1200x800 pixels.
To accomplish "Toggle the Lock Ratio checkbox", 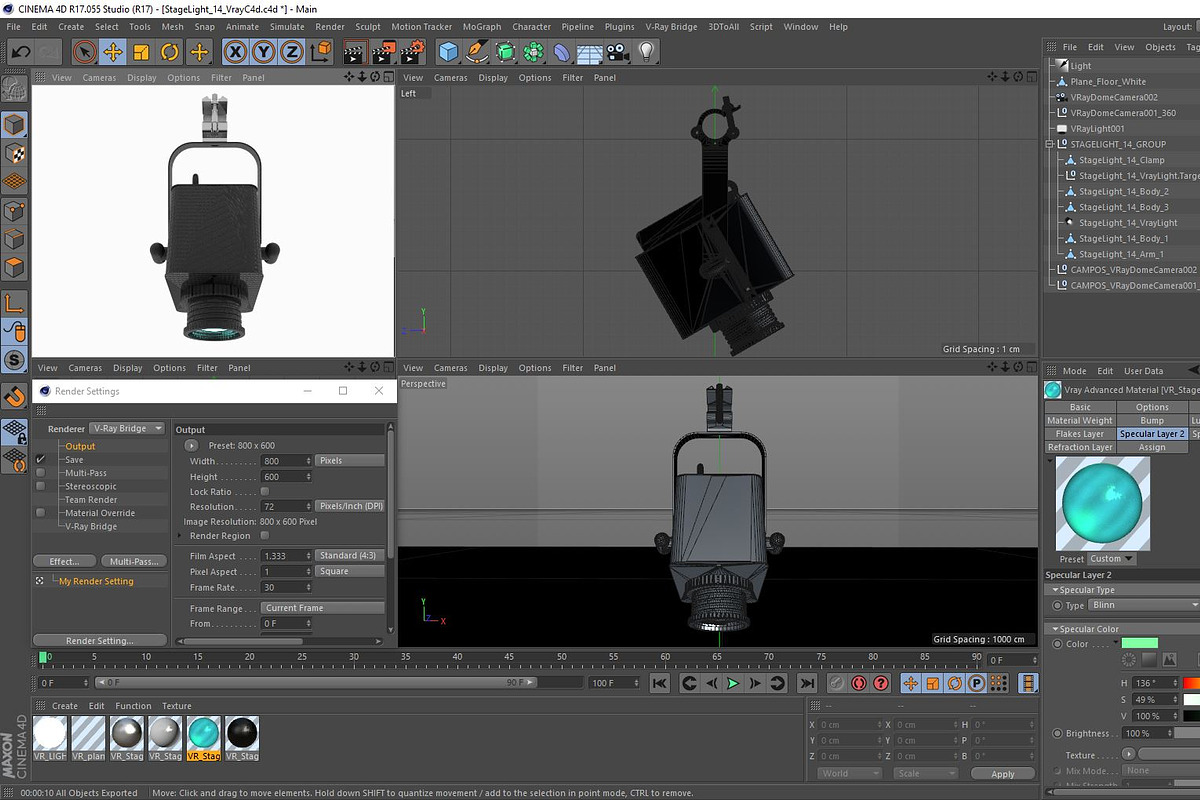I will pyautogui.click(x=265, y=492).
